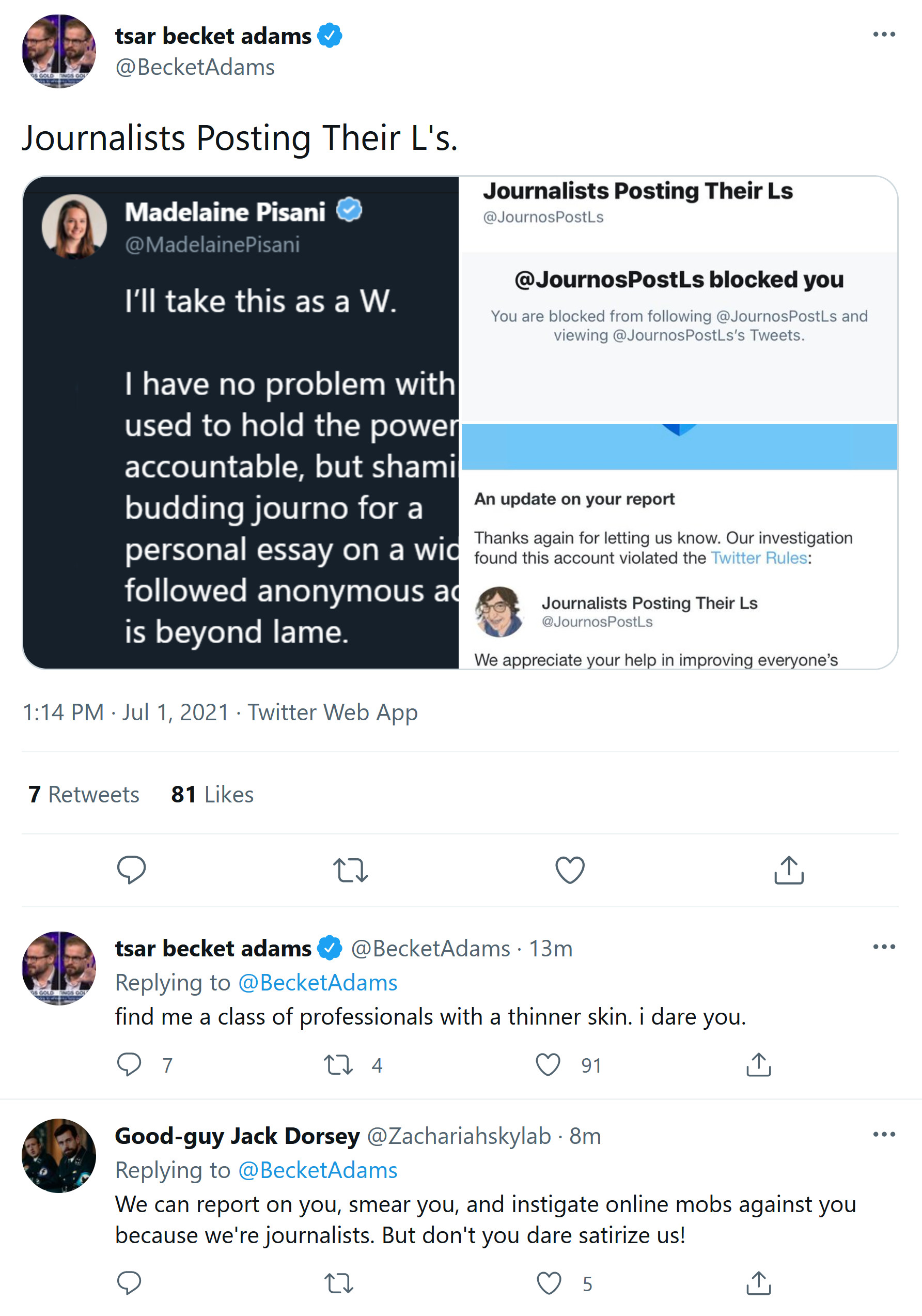The width and height of the screenshot is (922, 1316).
Task: Open more options on Good-guy Jack Dorsey reply
Action: click(x=884, y=1134)
